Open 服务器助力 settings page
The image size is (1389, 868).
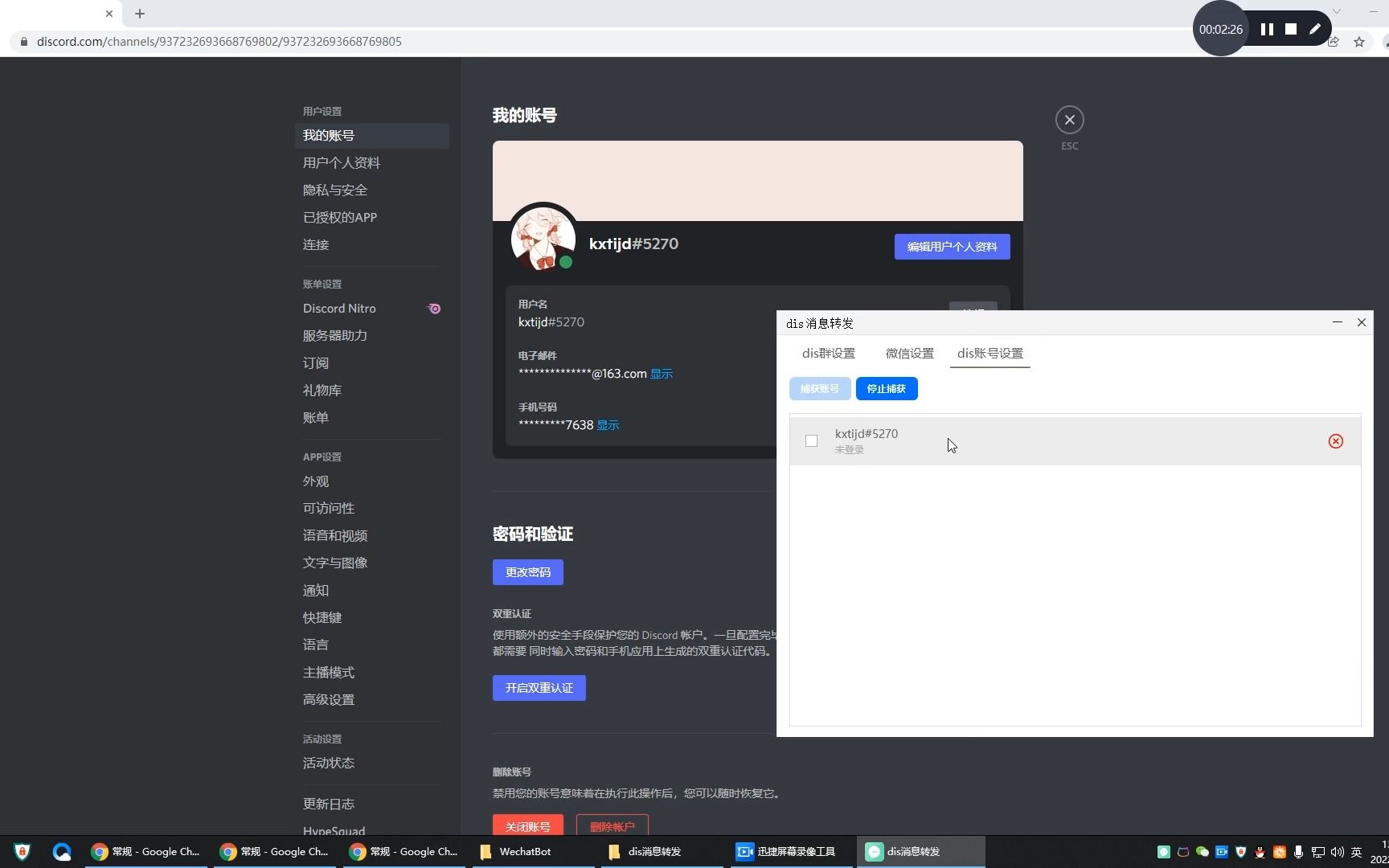click(371, 336)
